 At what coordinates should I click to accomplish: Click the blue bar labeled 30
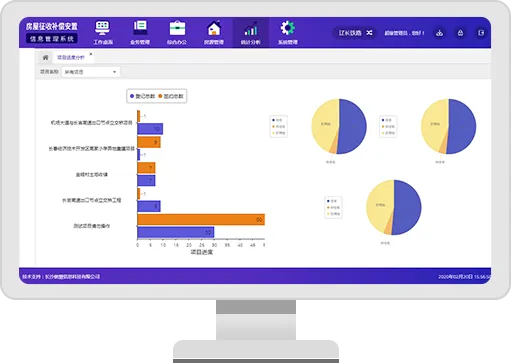click(176, 232)
